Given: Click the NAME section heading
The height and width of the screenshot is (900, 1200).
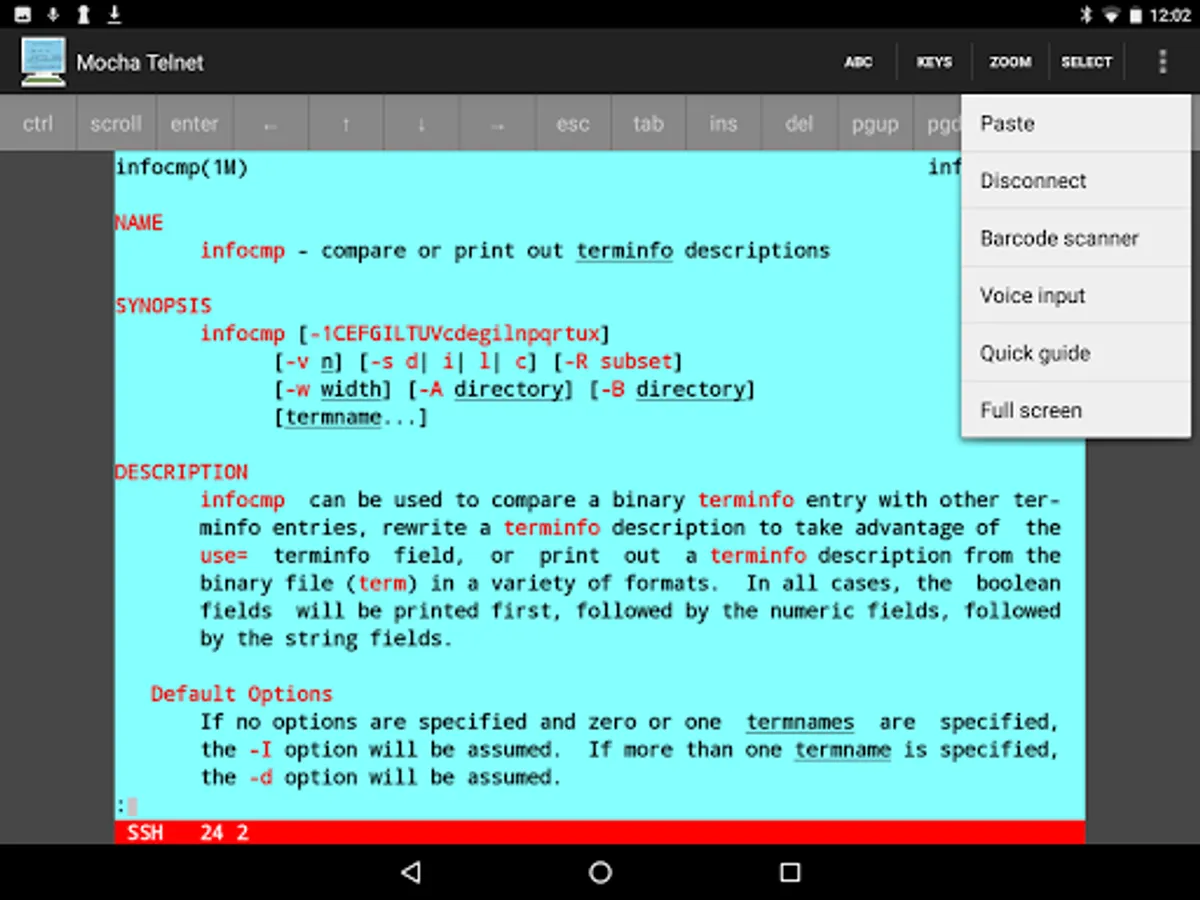Looking at the screenshot, I should pos(139,222).
